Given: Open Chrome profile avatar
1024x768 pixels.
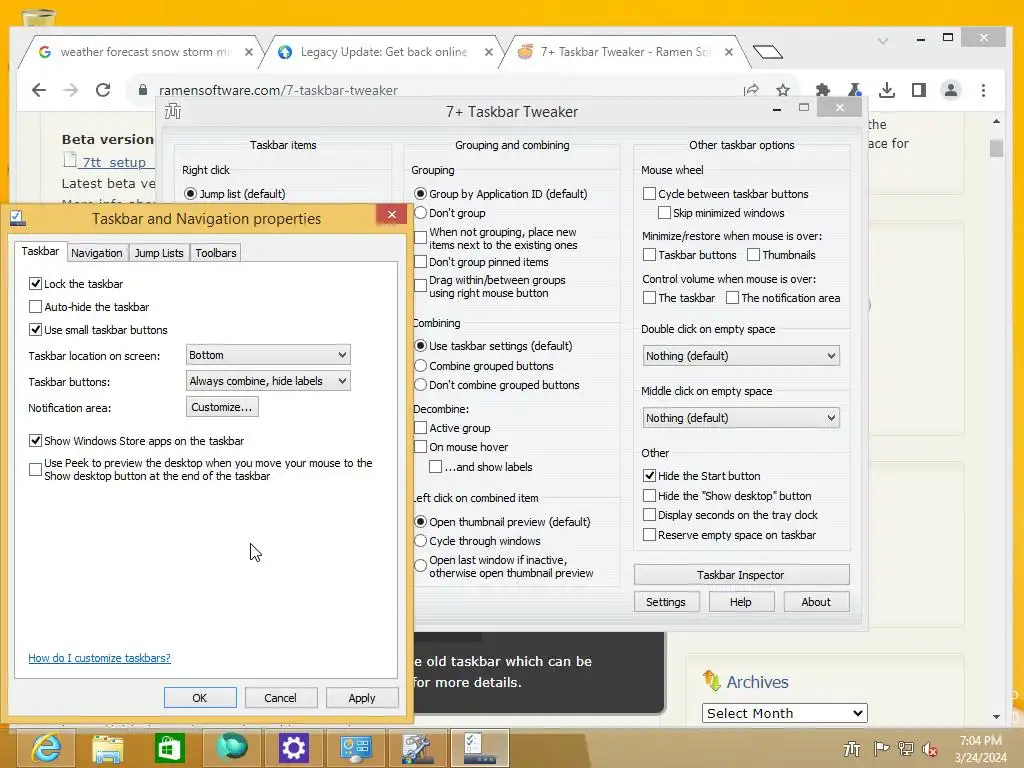Looking at the screenshot, I should tap(951, 90).
